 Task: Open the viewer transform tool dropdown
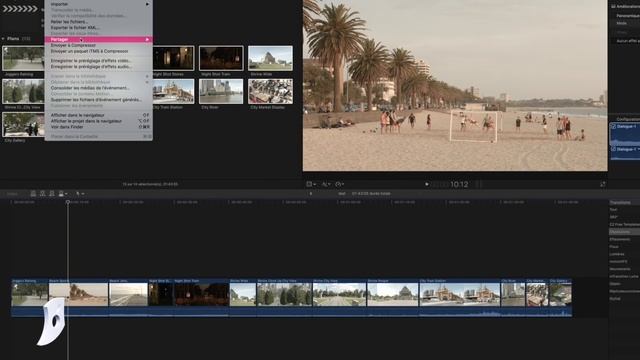tap(311, 184)
